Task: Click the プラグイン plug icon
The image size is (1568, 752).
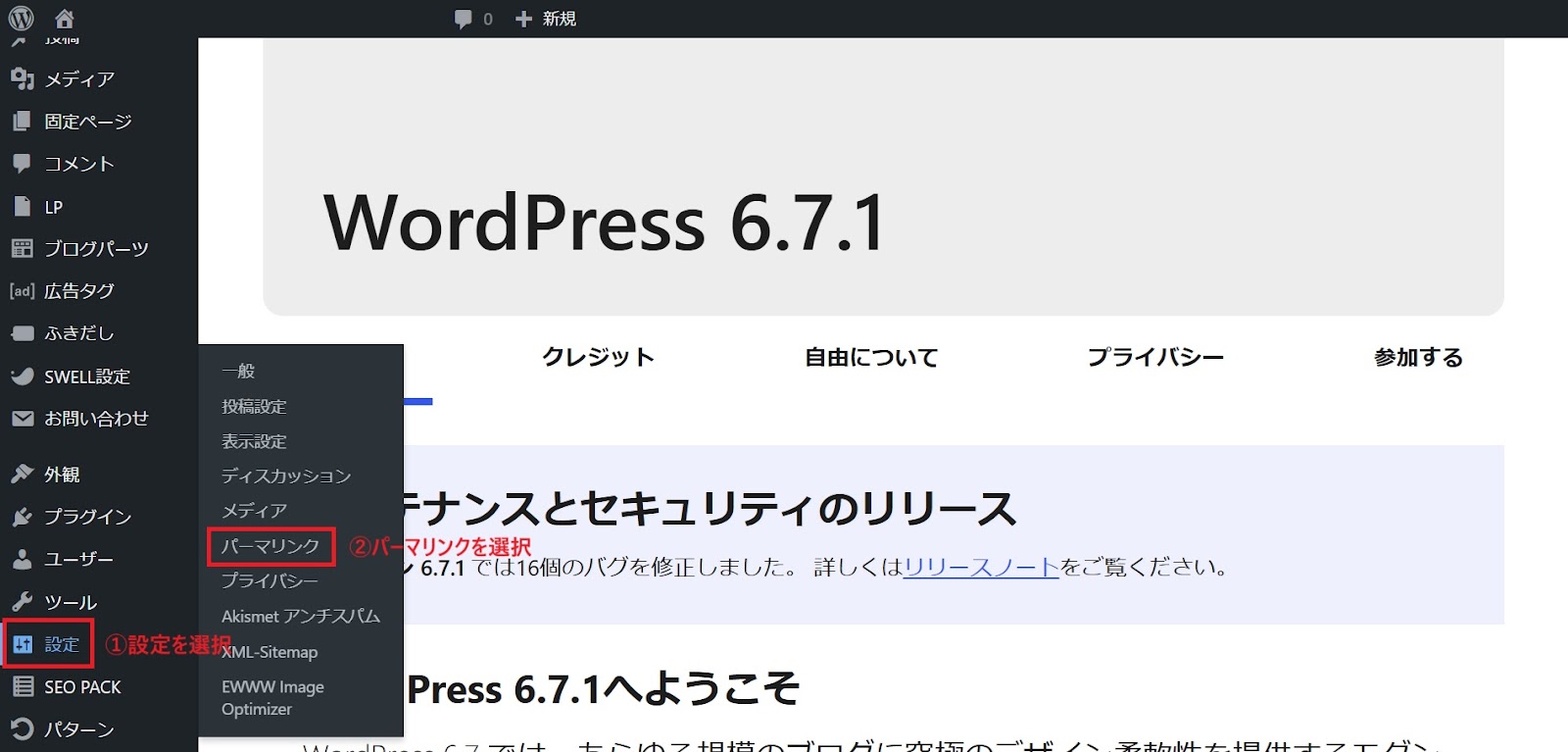Action: pyautogui.click(x=22, y=517)
